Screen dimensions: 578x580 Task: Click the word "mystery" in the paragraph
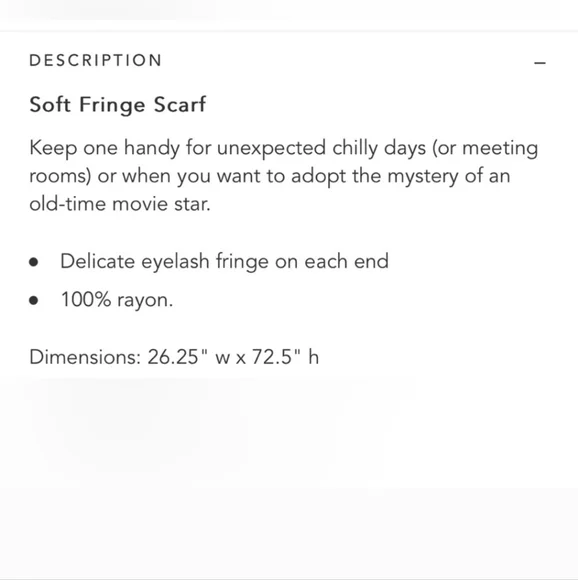[423, 177]
